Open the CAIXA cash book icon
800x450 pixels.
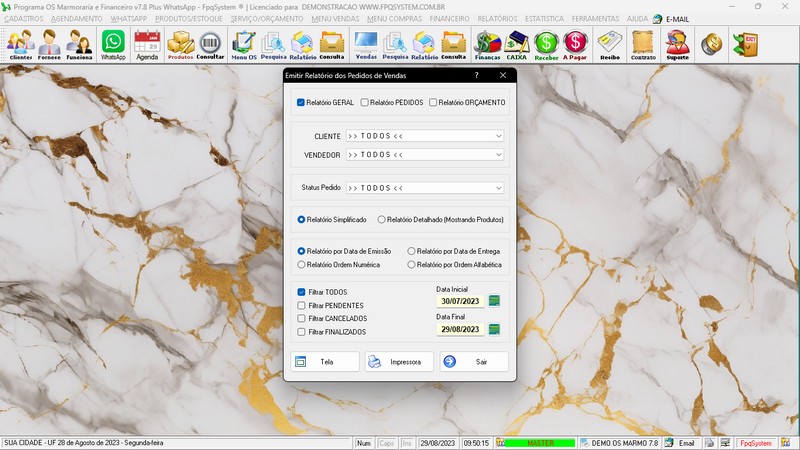tap(516, 45)
